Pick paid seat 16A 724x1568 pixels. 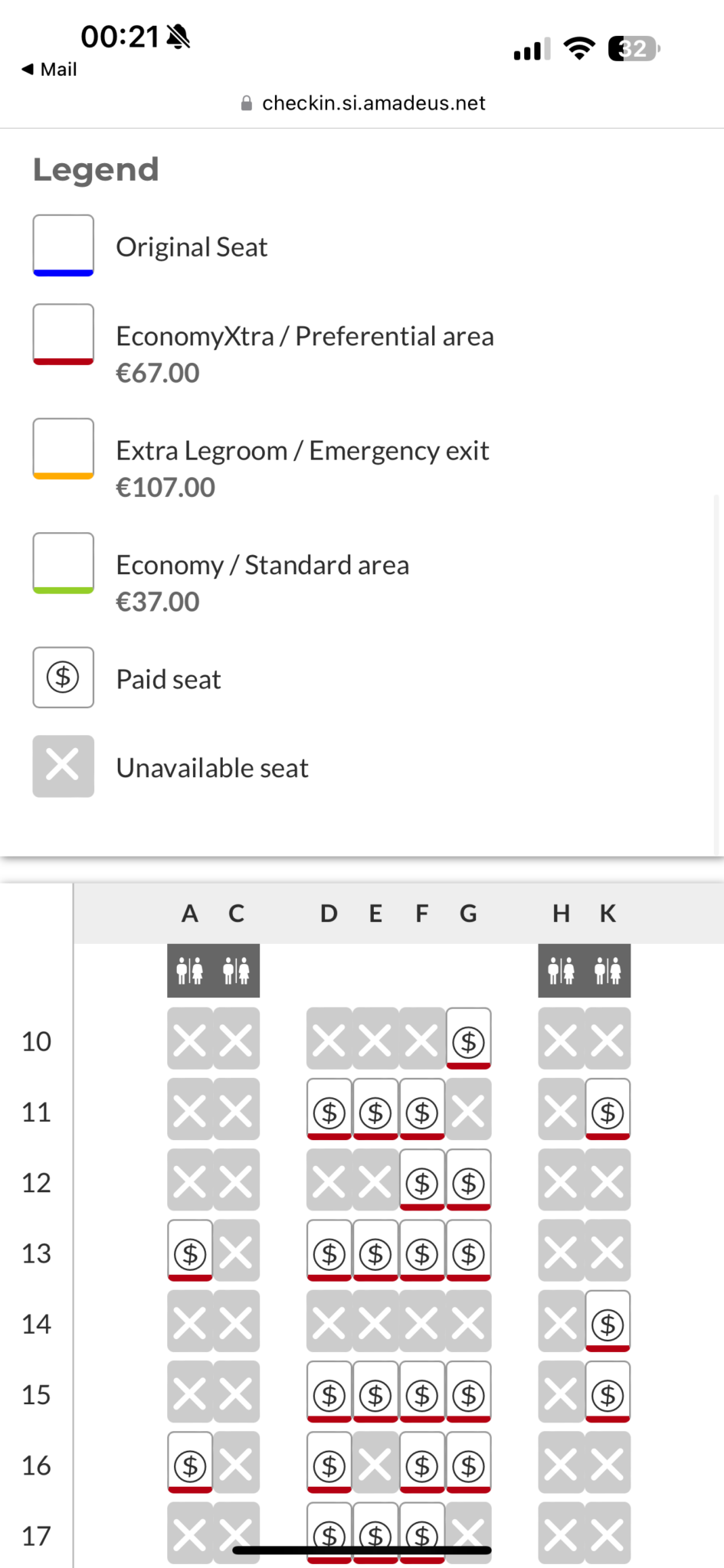tap(190, 1464)
